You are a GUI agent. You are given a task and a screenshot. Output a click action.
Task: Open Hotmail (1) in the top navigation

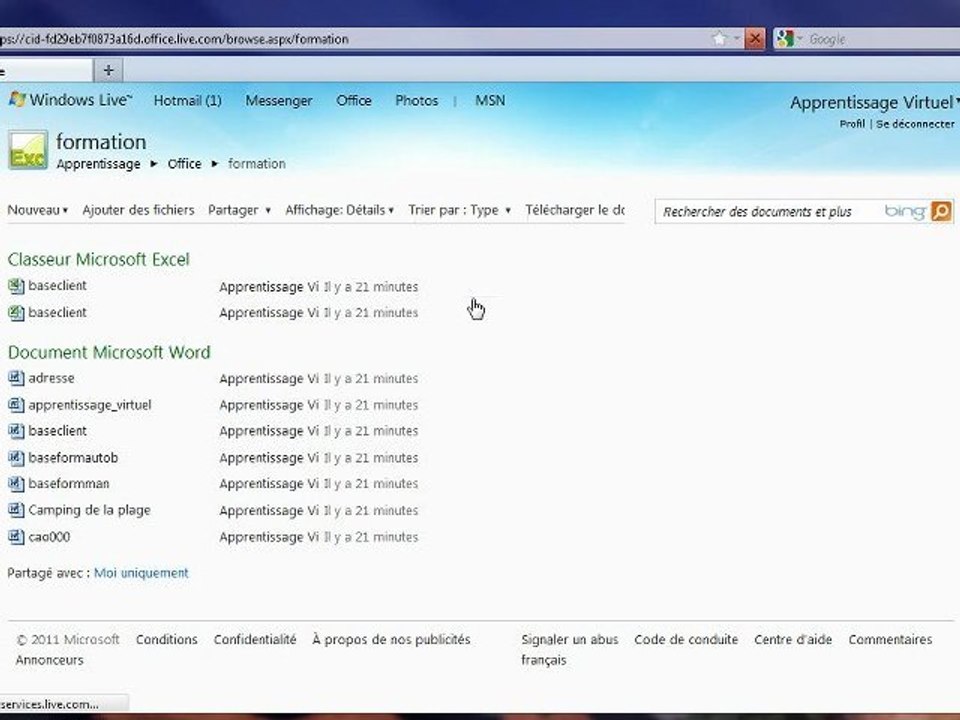coord(187,100)
